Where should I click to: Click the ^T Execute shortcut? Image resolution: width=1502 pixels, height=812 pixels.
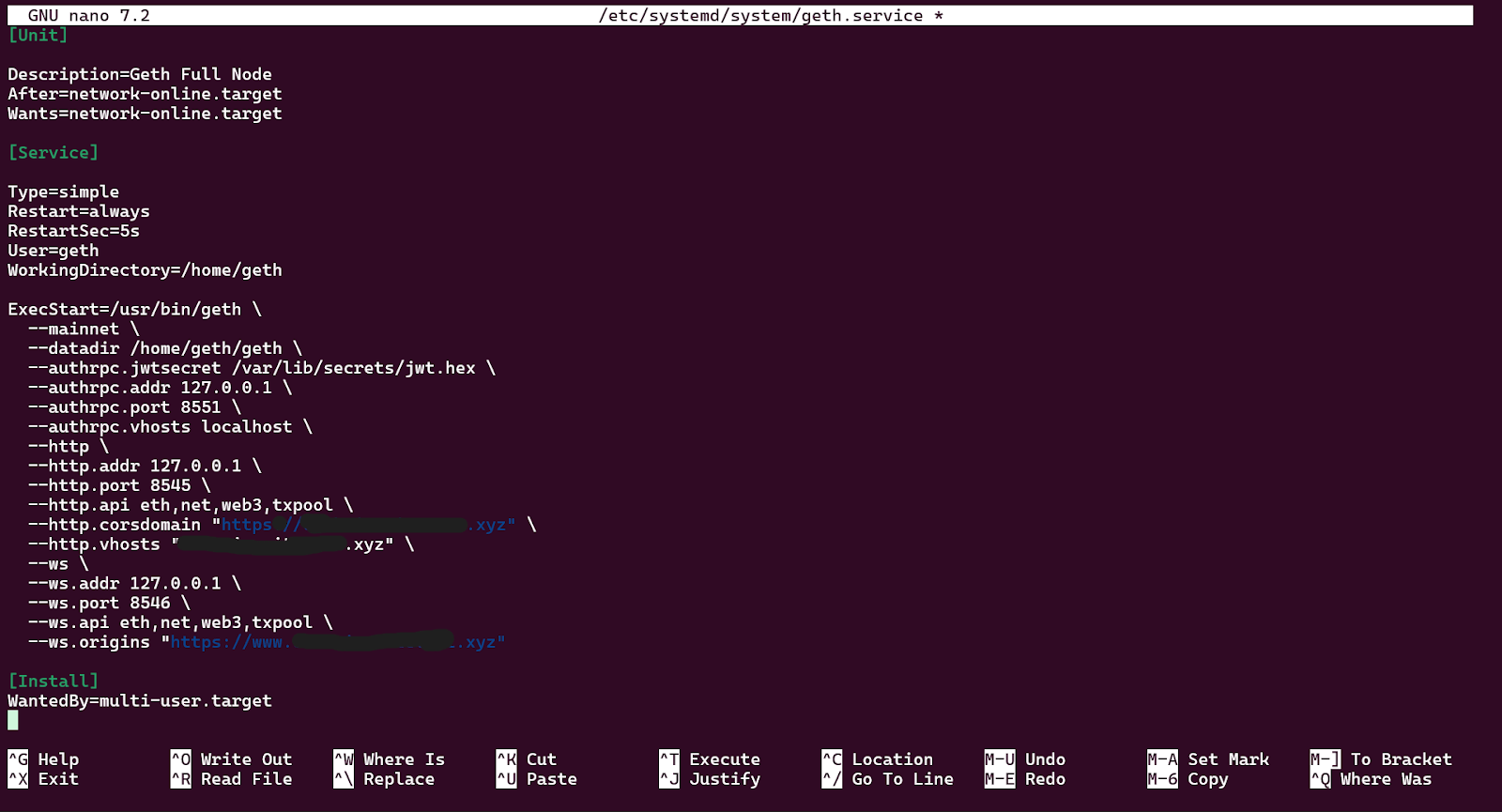pyautogui.click(x=710, y=759)
